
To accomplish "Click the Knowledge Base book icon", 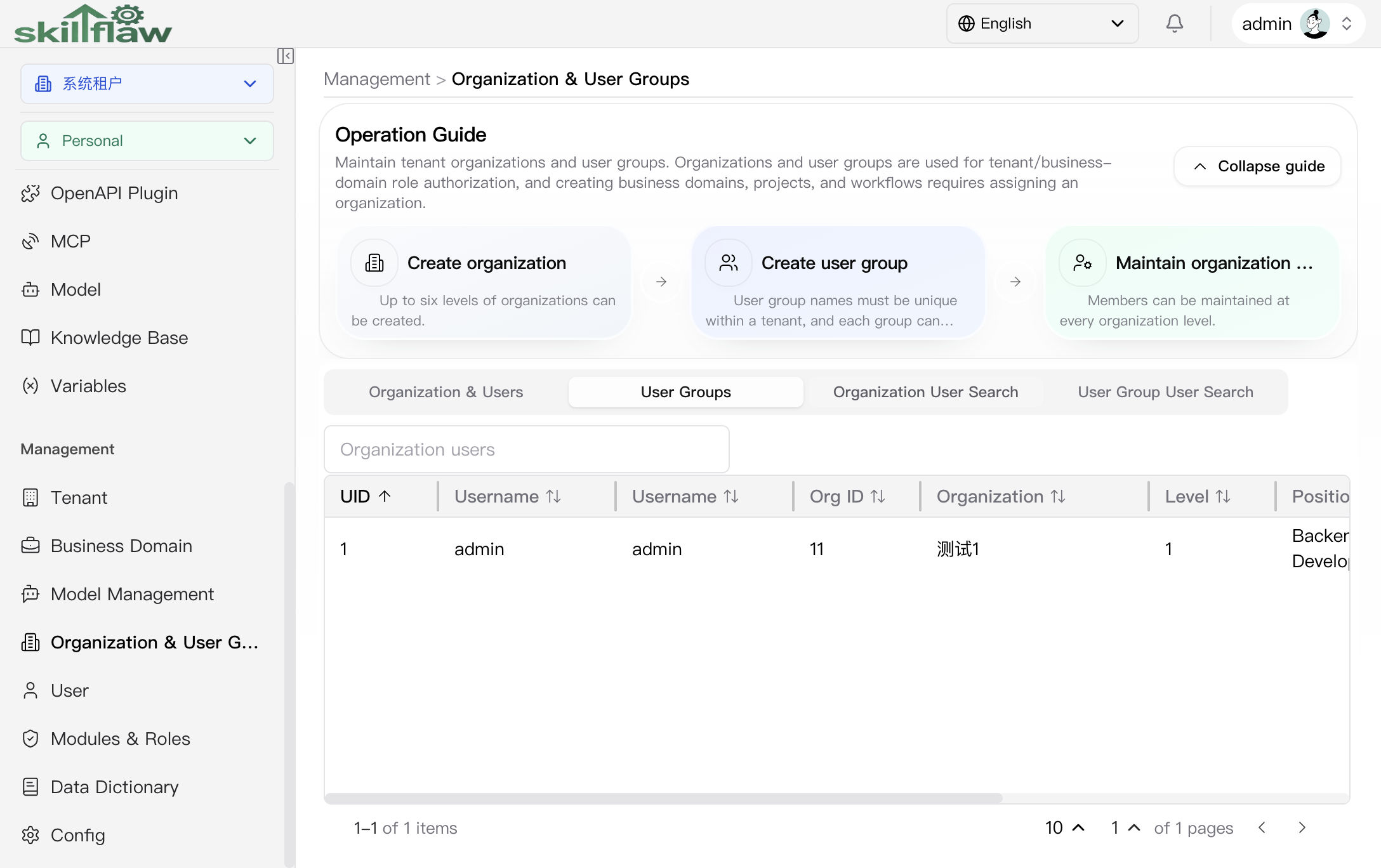I will (30, 338).
